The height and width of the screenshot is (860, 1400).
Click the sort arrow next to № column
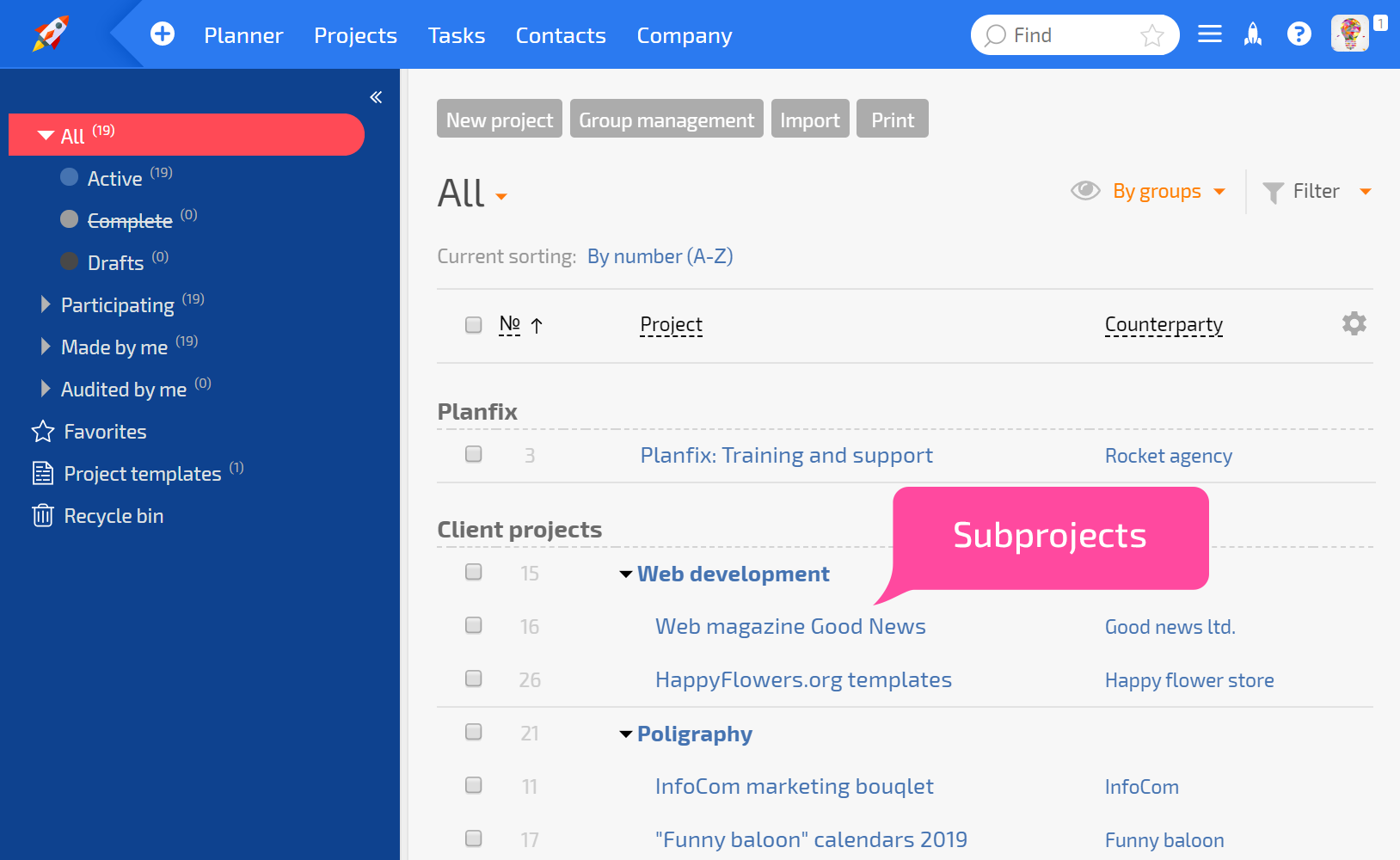point(537,325)
